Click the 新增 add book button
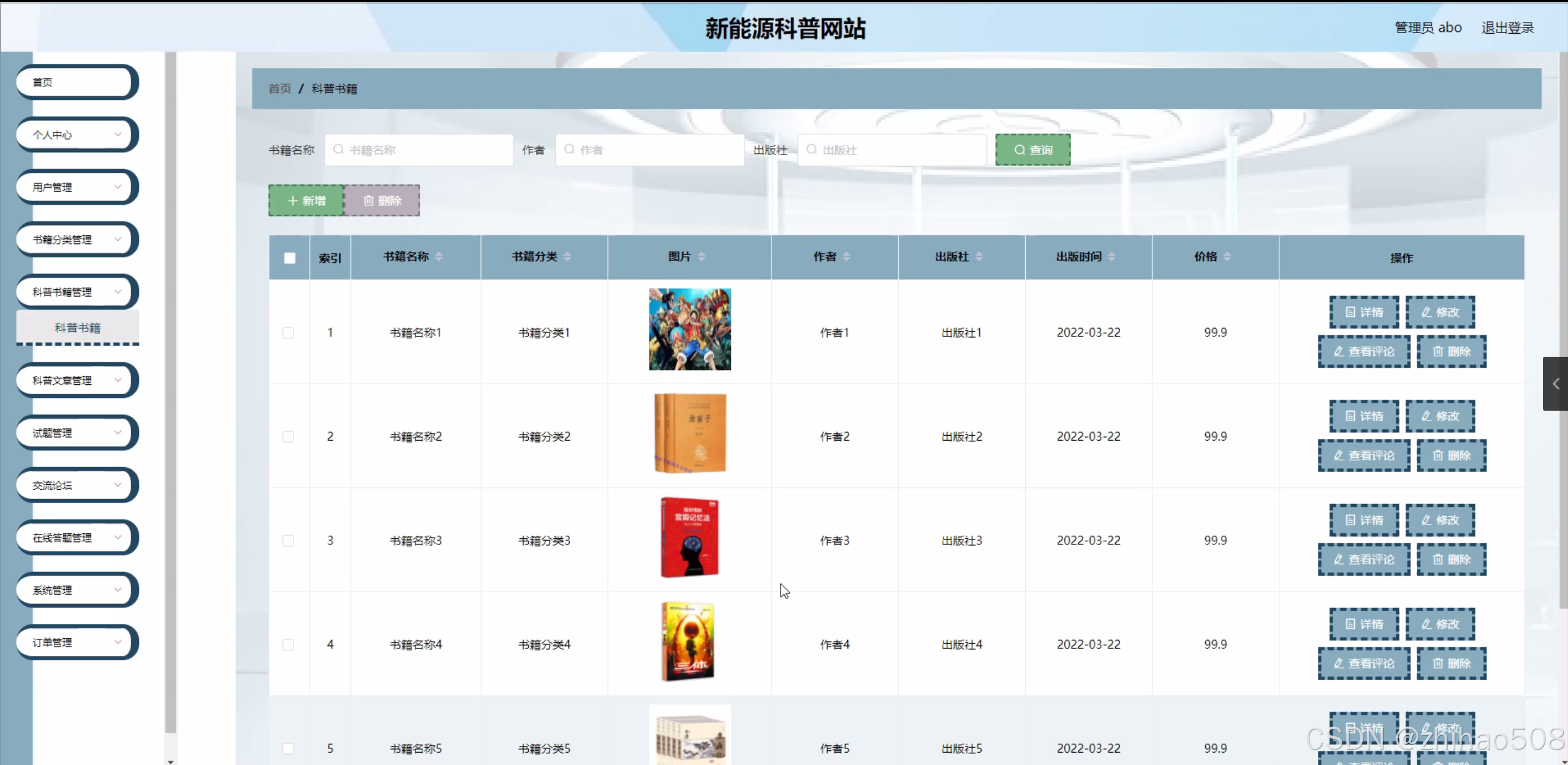This screenshot has width=1568, height=765. point(306,200)
